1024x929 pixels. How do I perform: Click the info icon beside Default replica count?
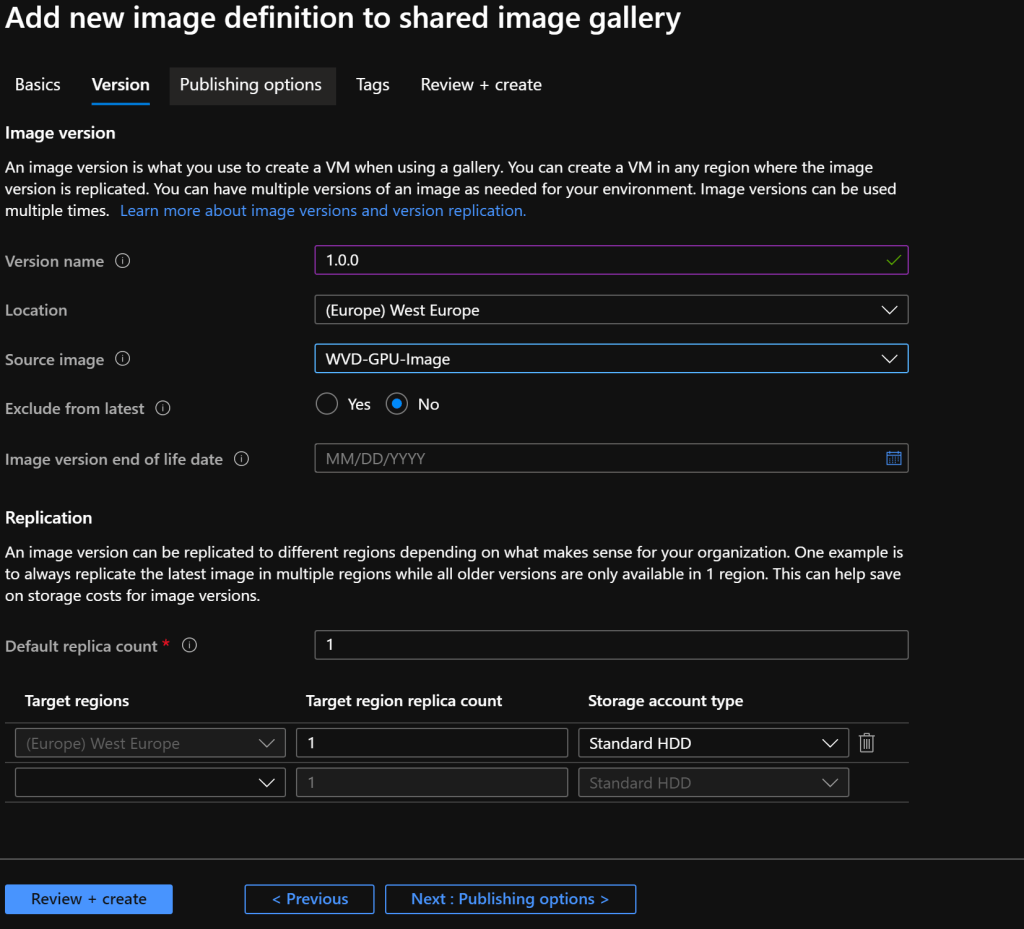click(x=189, y=646)
